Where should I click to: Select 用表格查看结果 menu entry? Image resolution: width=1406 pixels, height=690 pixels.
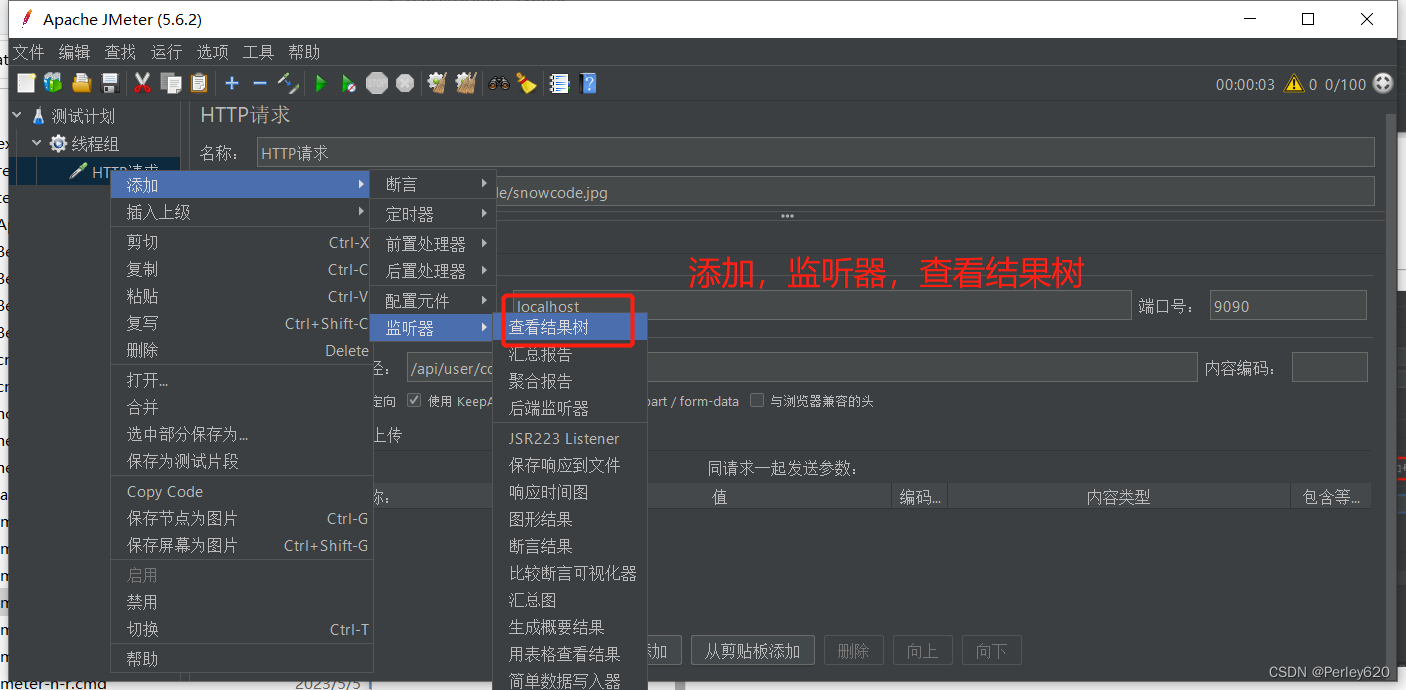pos(570,654)
